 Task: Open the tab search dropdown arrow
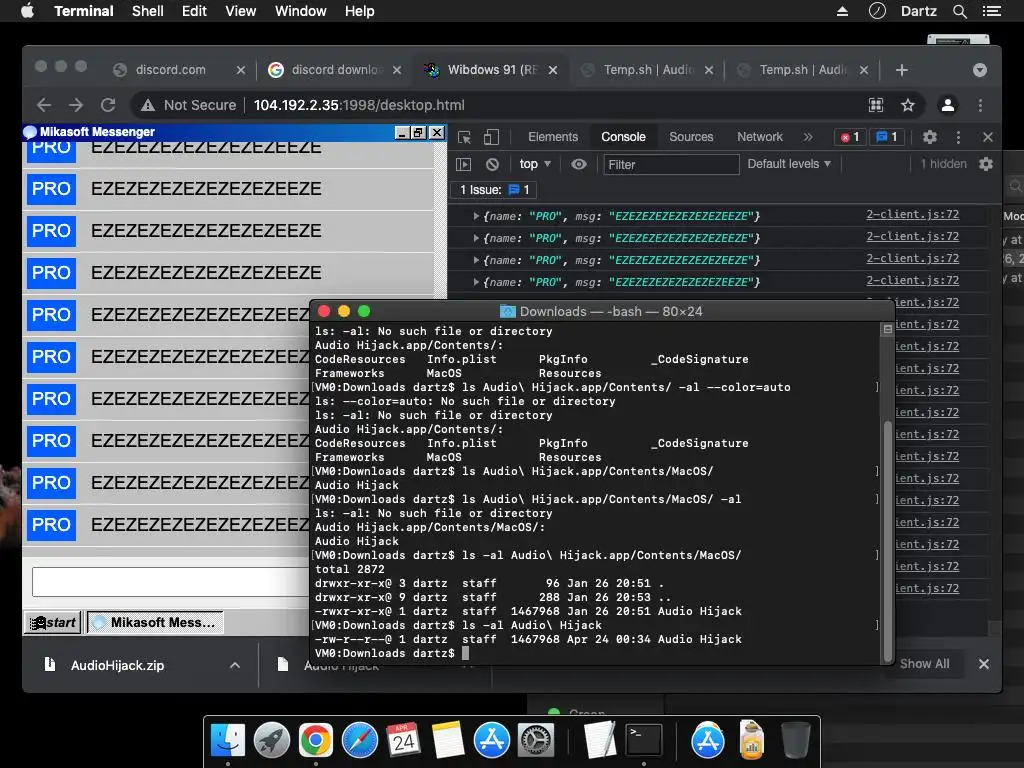(980, 70)
